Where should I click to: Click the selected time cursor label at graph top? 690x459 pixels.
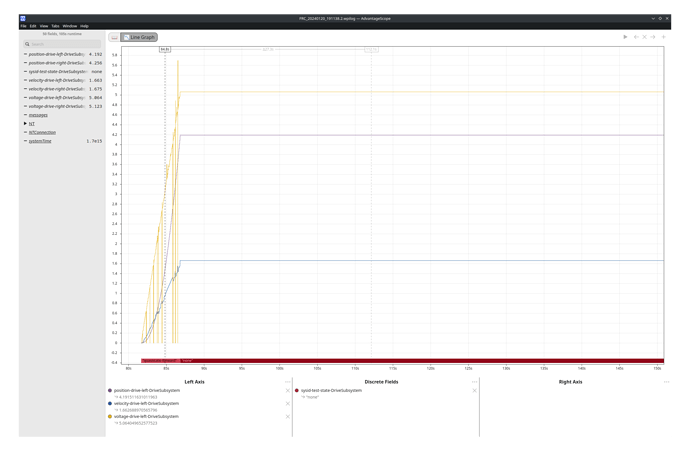[165, 49]
